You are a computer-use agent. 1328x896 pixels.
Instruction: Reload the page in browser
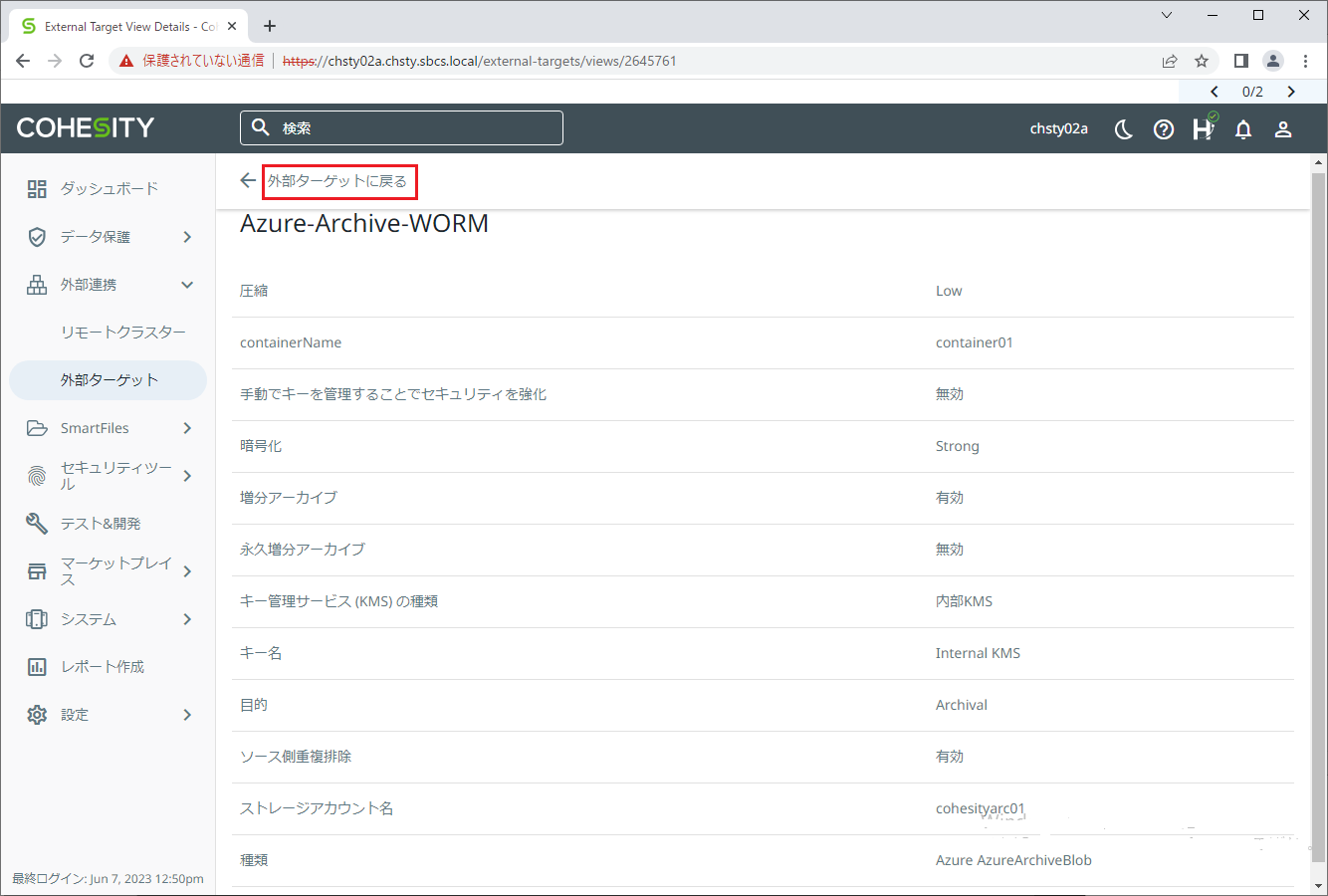click(87, 61)
